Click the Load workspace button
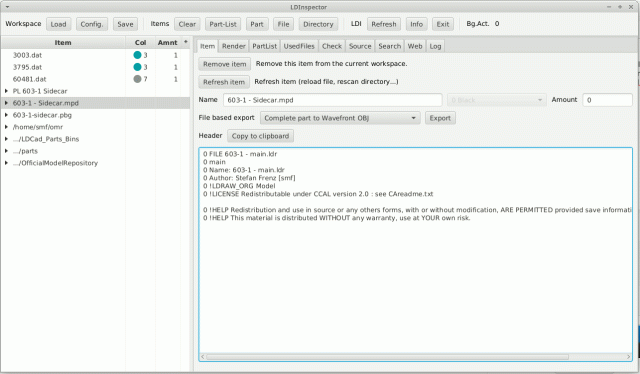This screenshot has height=374, width=640. coord(58,24)
